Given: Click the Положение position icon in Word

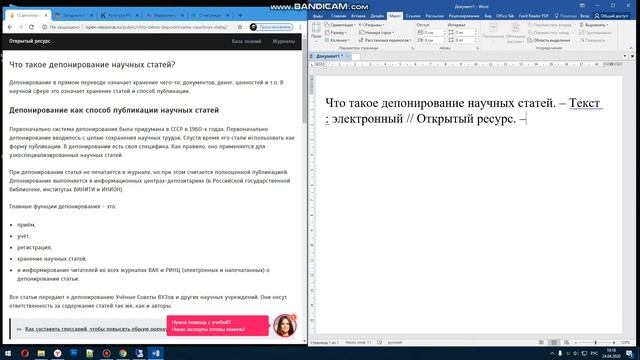Looking at the screenshot, I should pos(493,32).
